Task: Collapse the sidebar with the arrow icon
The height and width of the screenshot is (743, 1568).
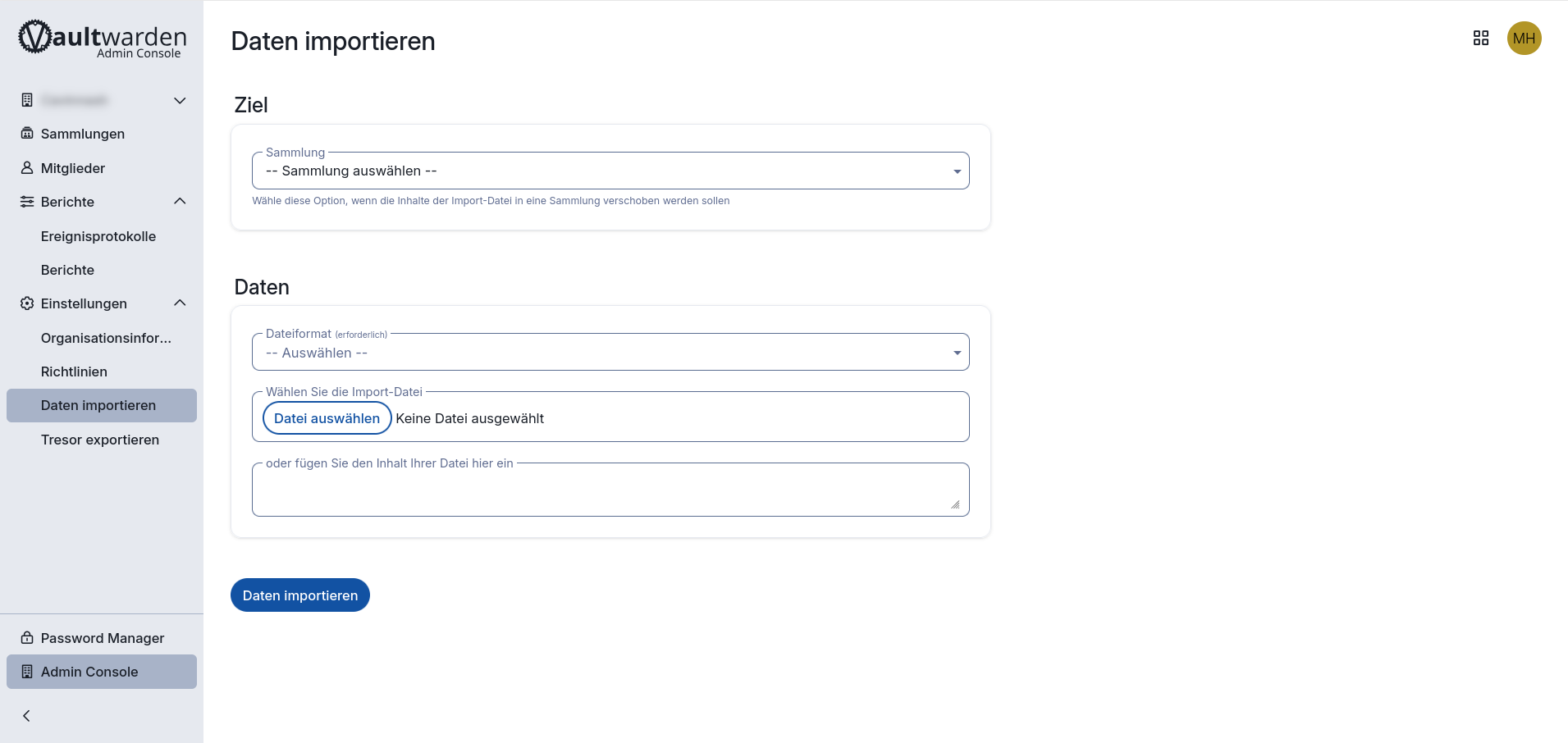Action: click(x=27, y=716)
